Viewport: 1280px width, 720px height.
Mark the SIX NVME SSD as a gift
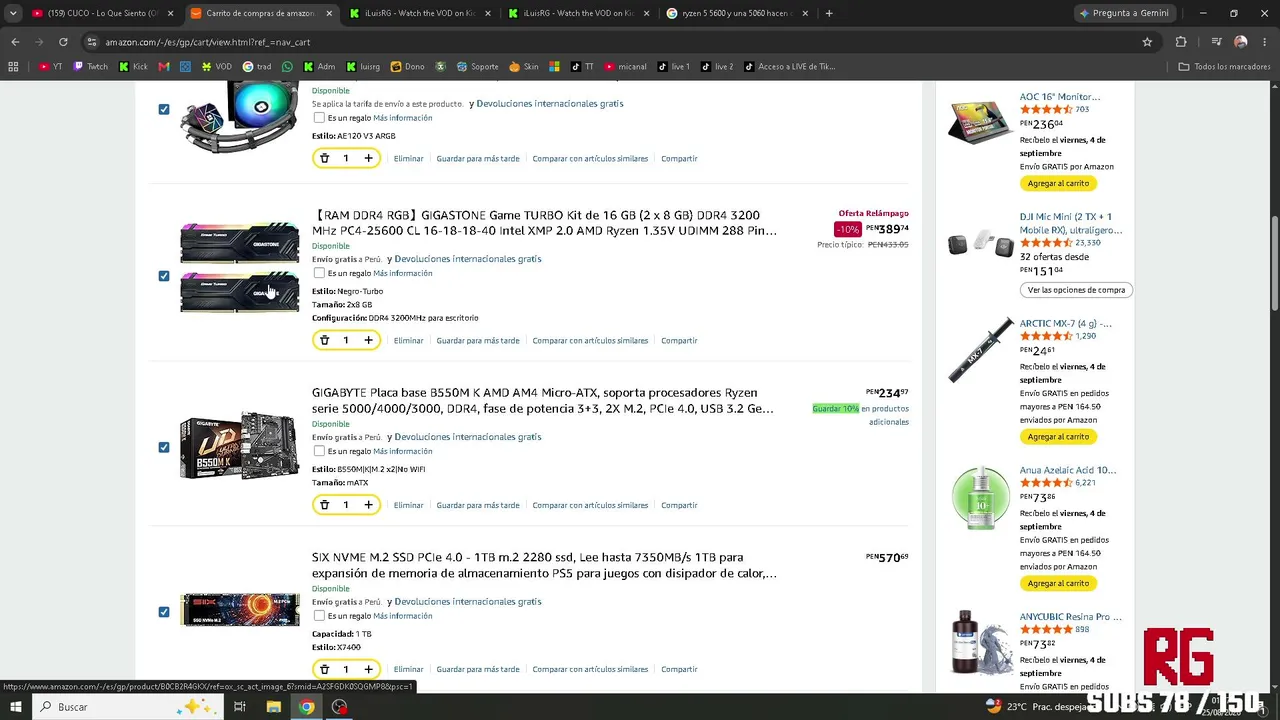point(319,616)
